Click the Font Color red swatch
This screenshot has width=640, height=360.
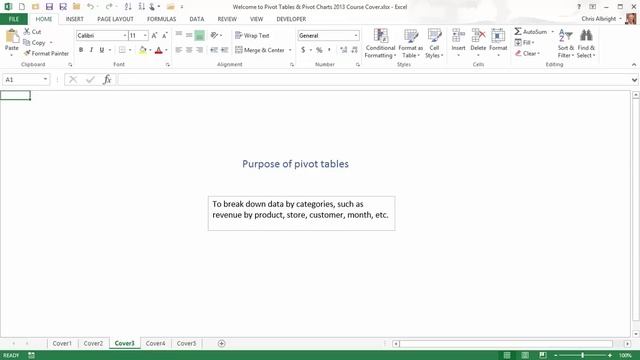point(159,50)
